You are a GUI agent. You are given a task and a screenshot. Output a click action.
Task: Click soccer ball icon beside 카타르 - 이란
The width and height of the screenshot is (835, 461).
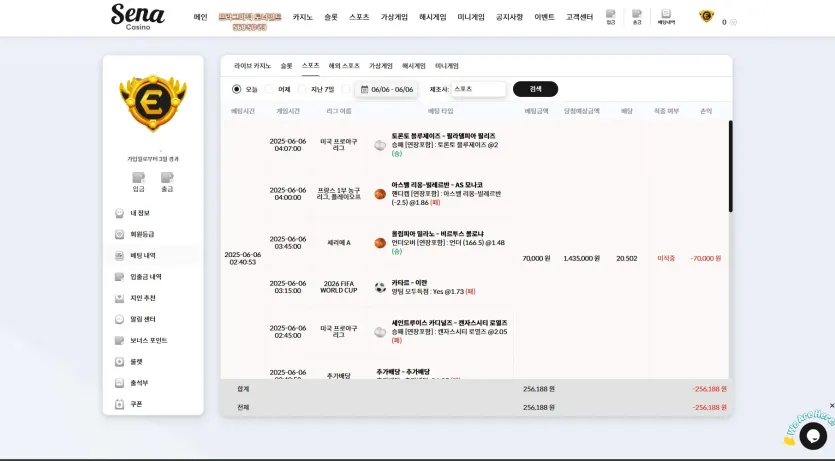tap(380, 287)
